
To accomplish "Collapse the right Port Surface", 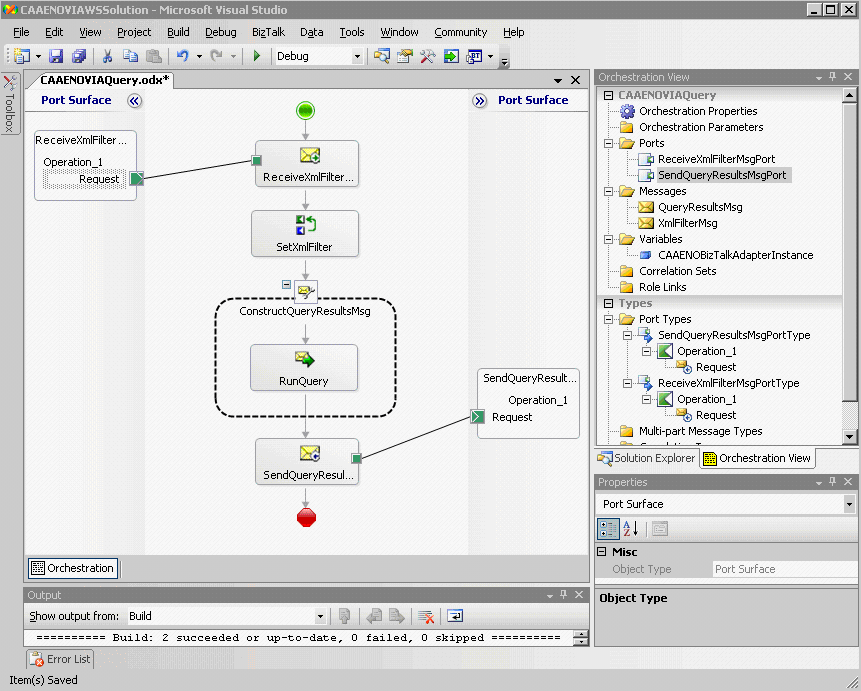I will pos(479,101).
